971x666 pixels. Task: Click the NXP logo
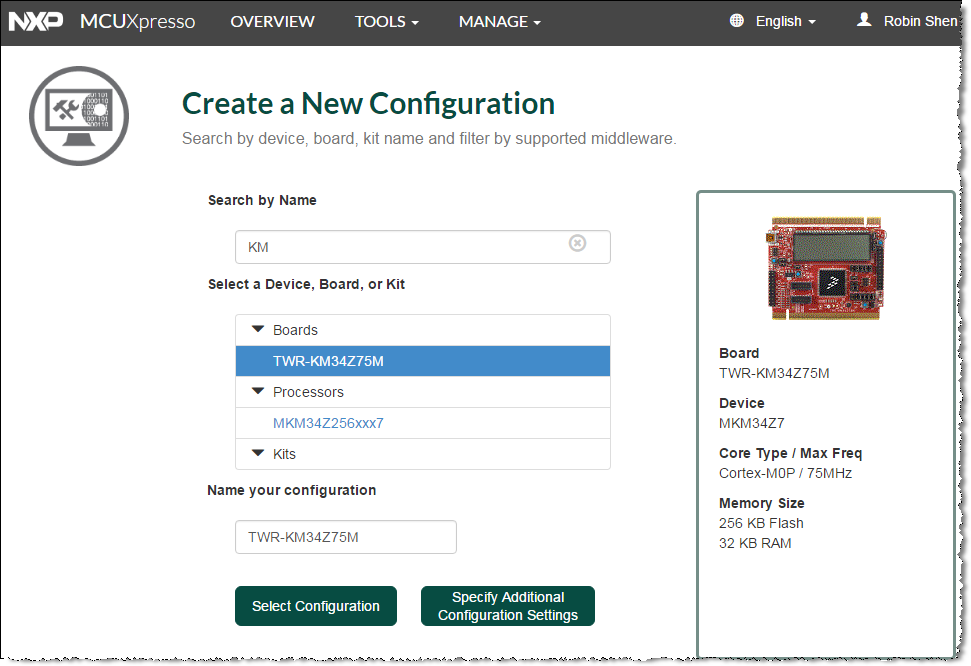pyautogui.click(x=35, y=21)
